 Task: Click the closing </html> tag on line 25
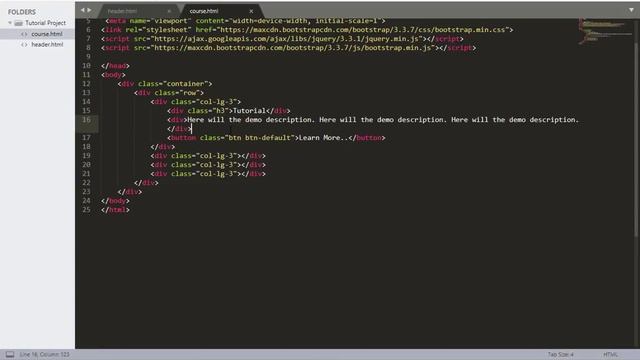(115, 209)
